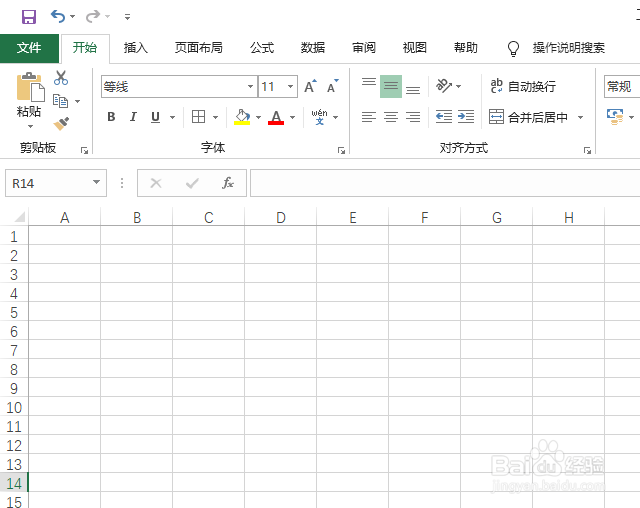The height and width of the screenshot is (508, 640).
Task: Click the Select All corner triangle
Action: pos(20,217)
